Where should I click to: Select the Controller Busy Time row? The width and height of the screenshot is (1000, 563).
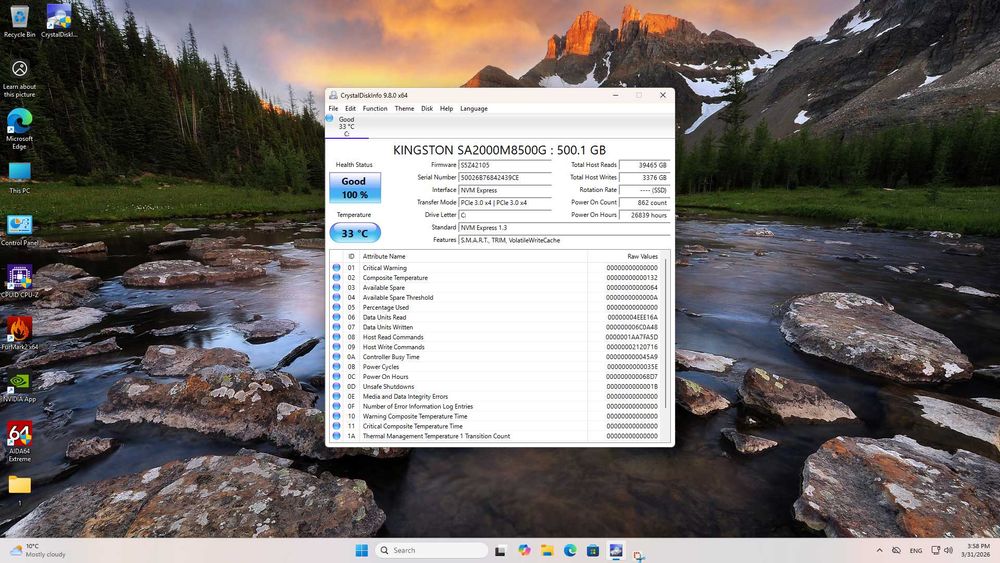point(497,357)
